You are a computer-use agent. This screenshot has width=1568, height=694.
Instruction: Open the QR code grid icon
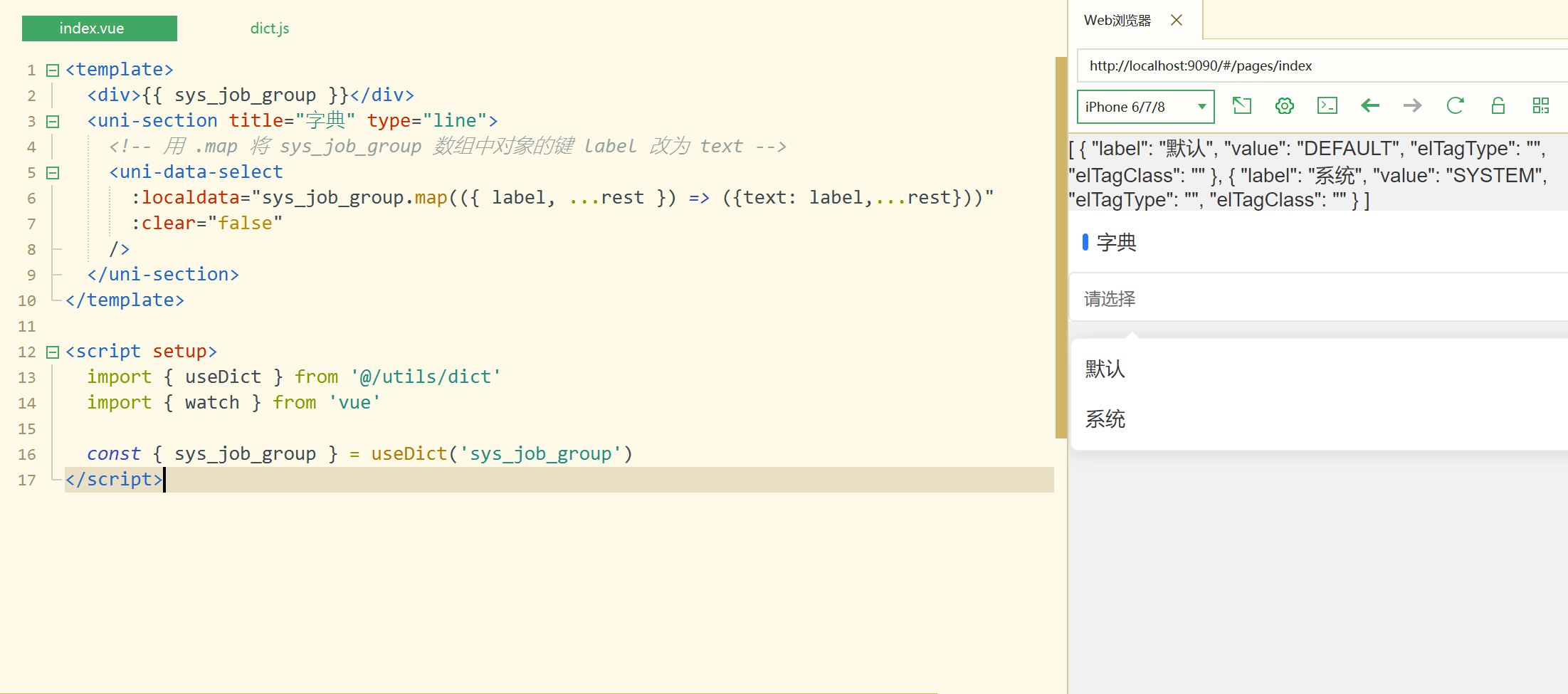(1541, 106)
